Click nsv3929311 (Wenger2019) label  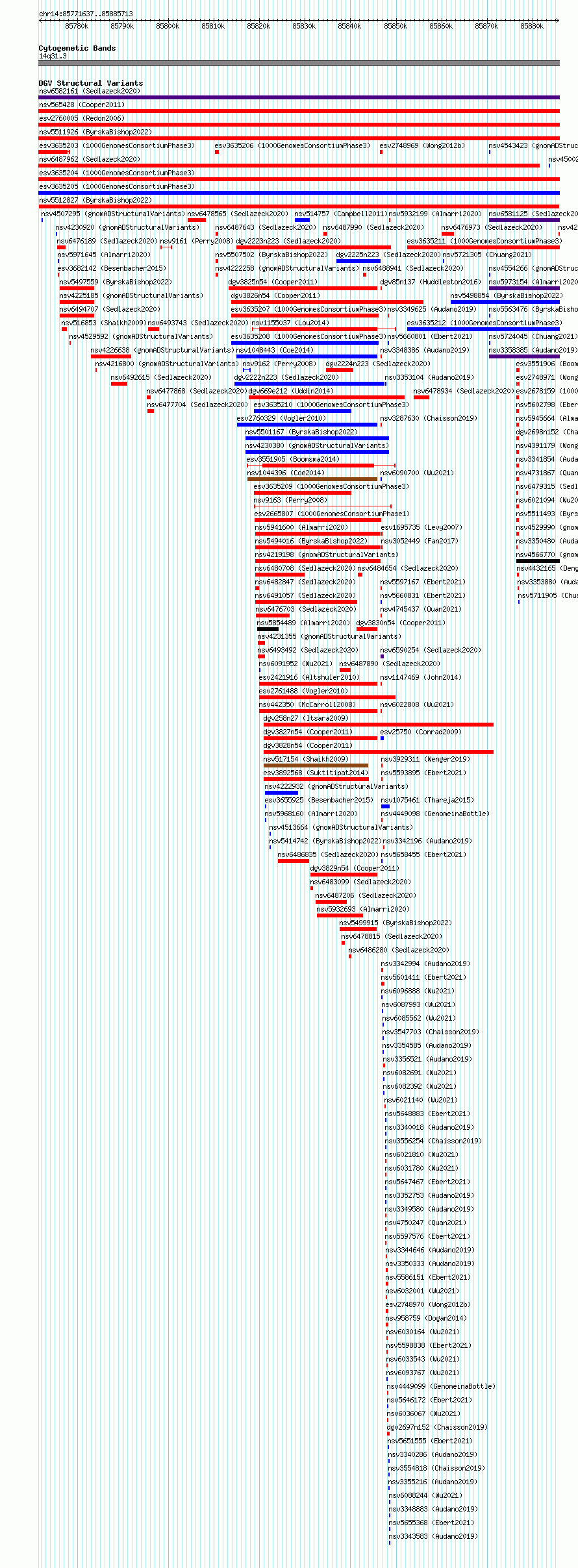[425, 759]
